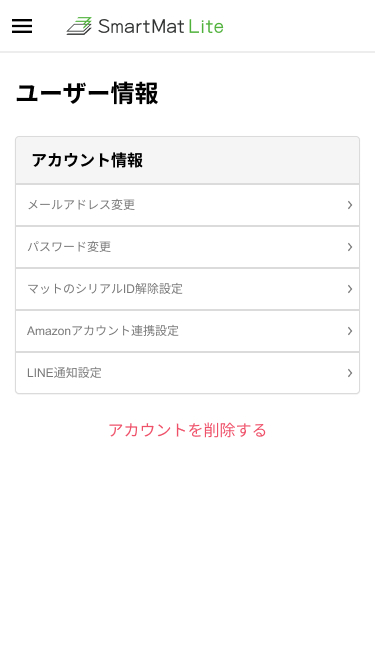Open パスワード変更 settings
The width and height of the screenshot is (375, 667).
click(x=188, y=247)
